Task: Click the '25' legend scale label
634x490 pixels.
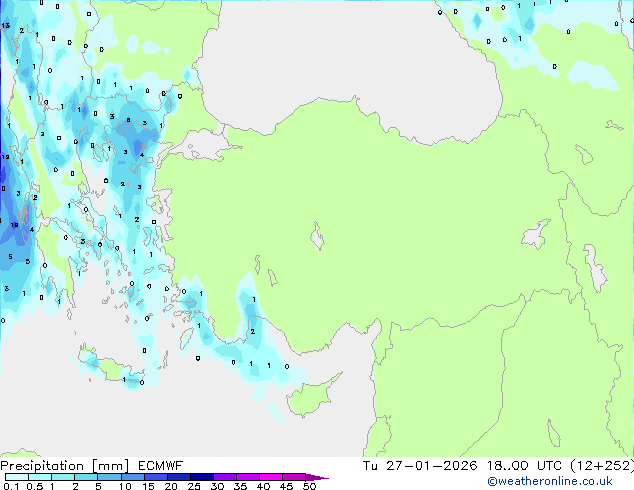Action: pyautogui.click(x=194, y=486)
